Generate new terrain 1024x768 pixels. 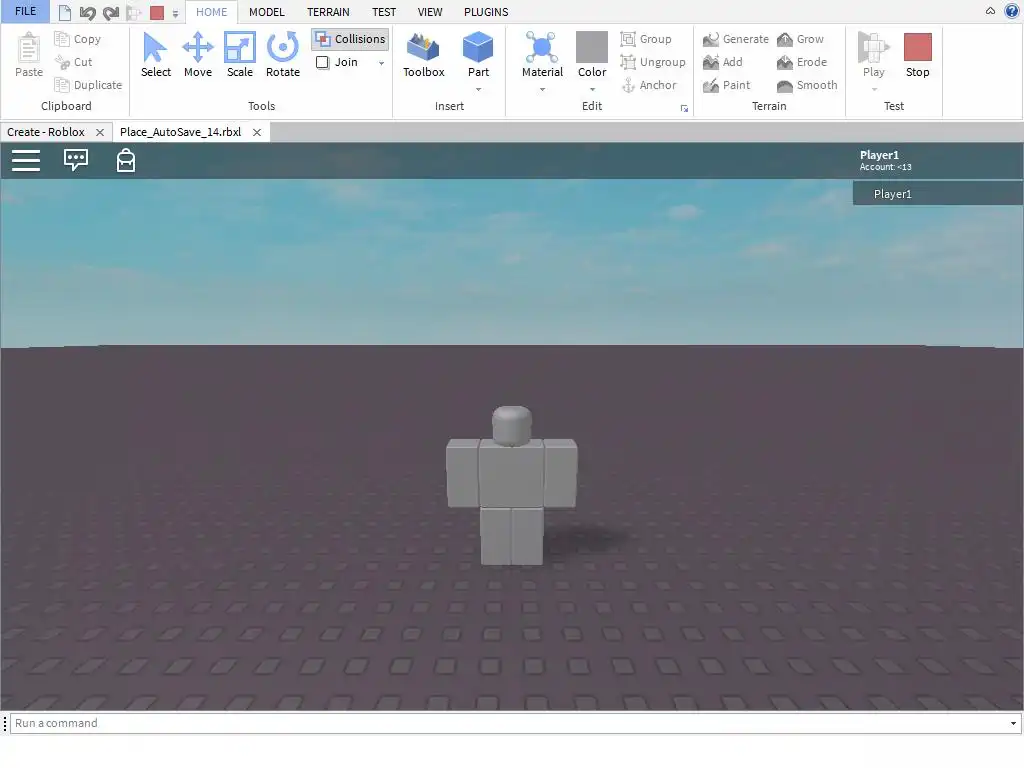coord(736,39)
